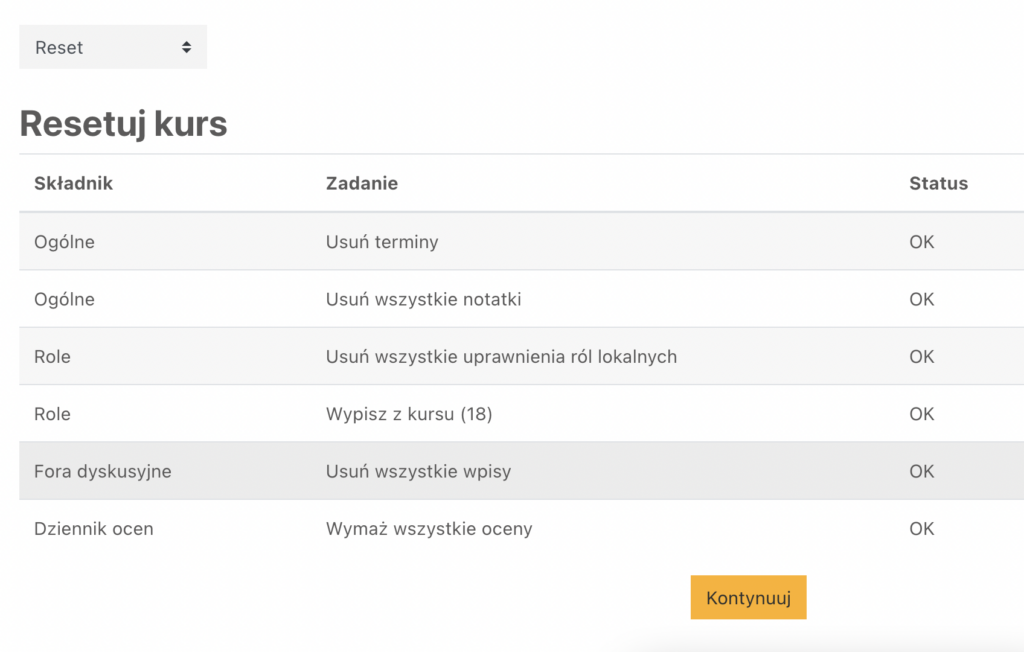The height and width of the screenshot is (652, 1024).
Task: Click OK status in Fora dyskusyjne row
Action: pos(921,472)
